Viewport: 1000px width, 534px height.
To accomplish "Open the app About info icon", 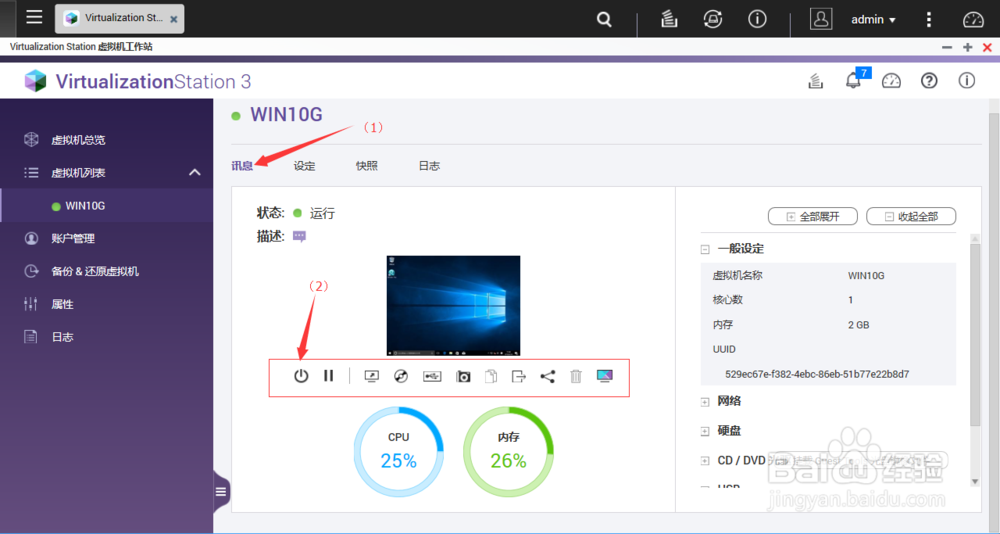I will (967, 80).
